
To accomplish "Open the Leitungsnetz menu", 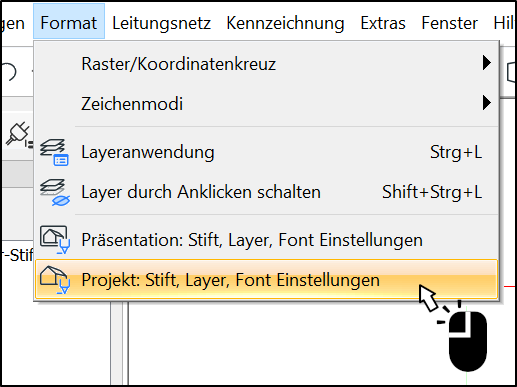I will [161, 23].
